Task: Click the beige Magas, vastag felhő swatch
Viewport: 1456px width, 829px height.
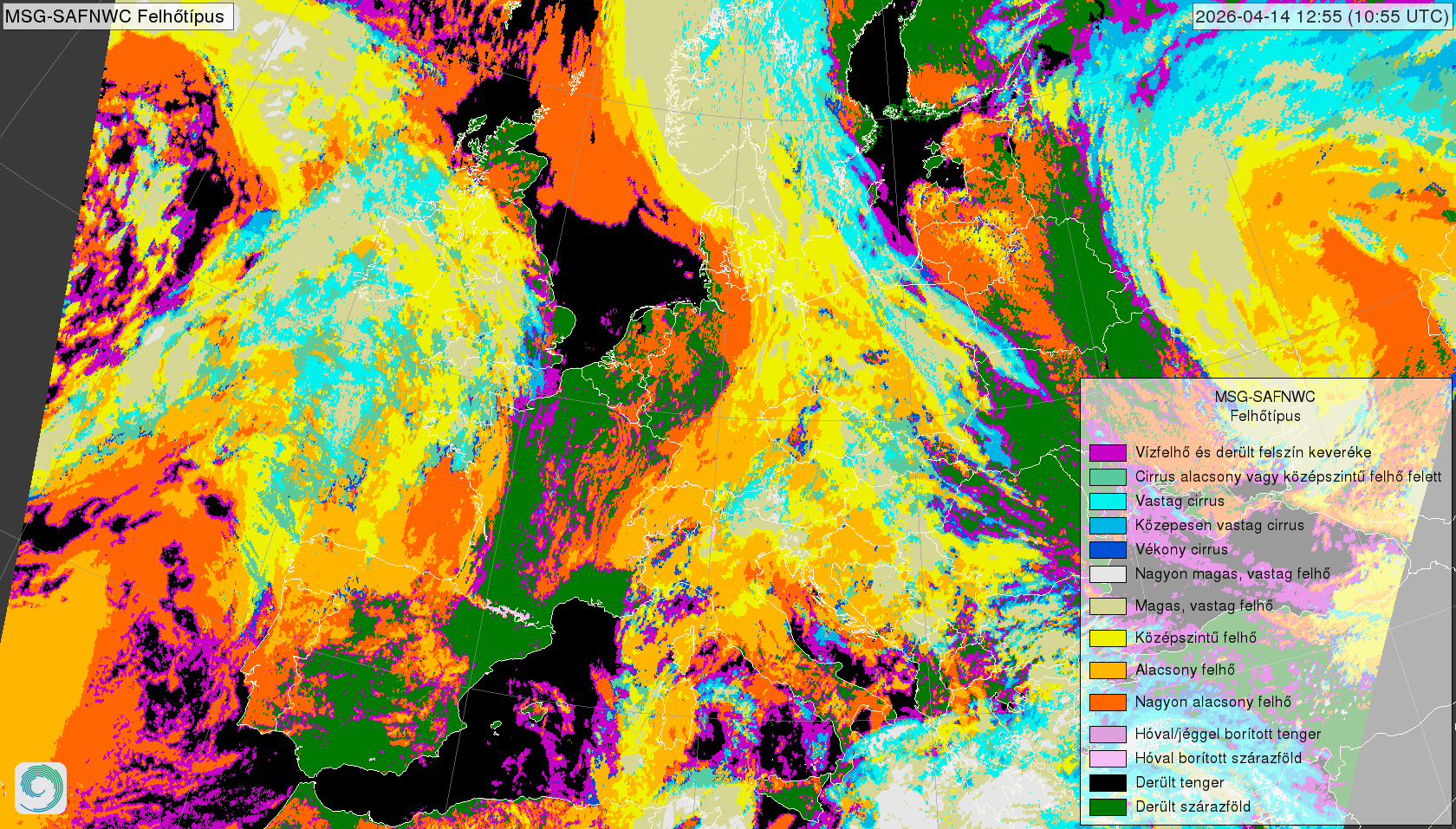Action: [1108, 606]
